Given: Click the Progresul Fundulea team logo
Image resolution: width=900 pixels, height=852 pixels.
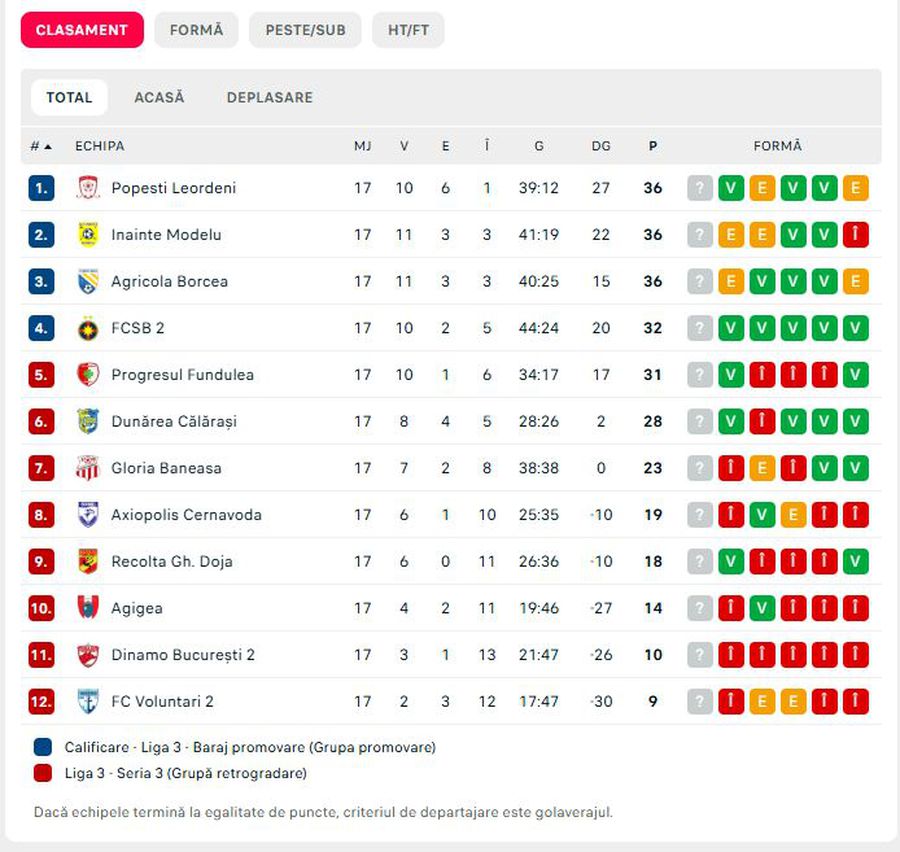Looking at the screenshot, I should (88, 375).
